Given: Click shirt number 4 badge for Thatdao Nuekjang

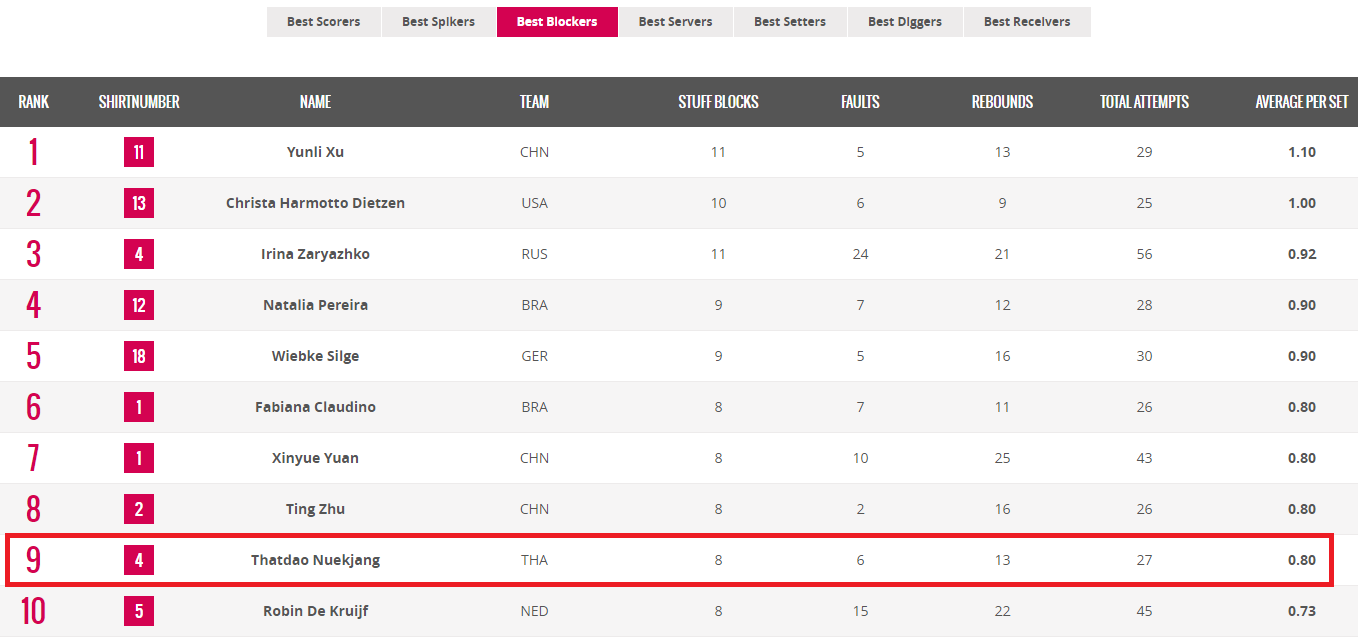Looking at the screenshot, I should [139, 560].
